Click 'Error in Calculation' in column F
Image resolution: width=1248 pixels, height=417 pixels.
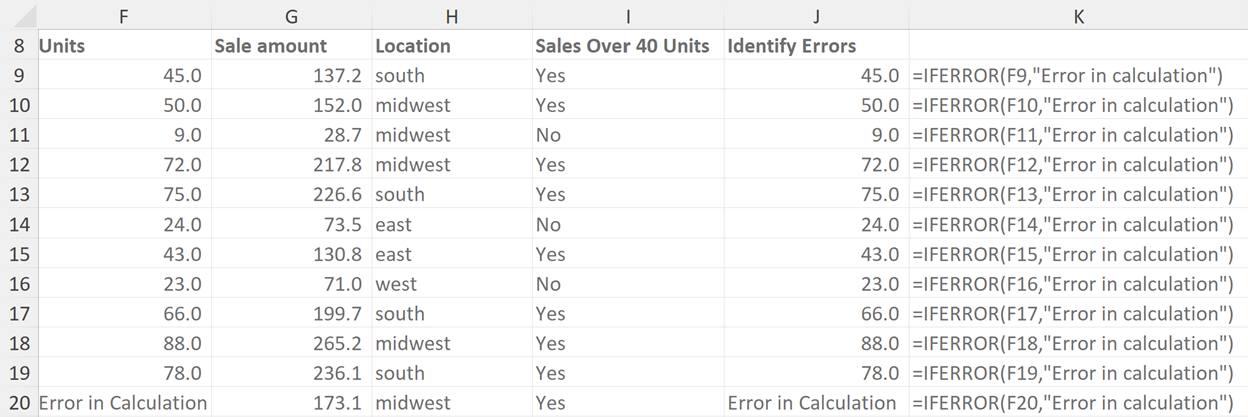pyautogui.click(x=123, y=403)
